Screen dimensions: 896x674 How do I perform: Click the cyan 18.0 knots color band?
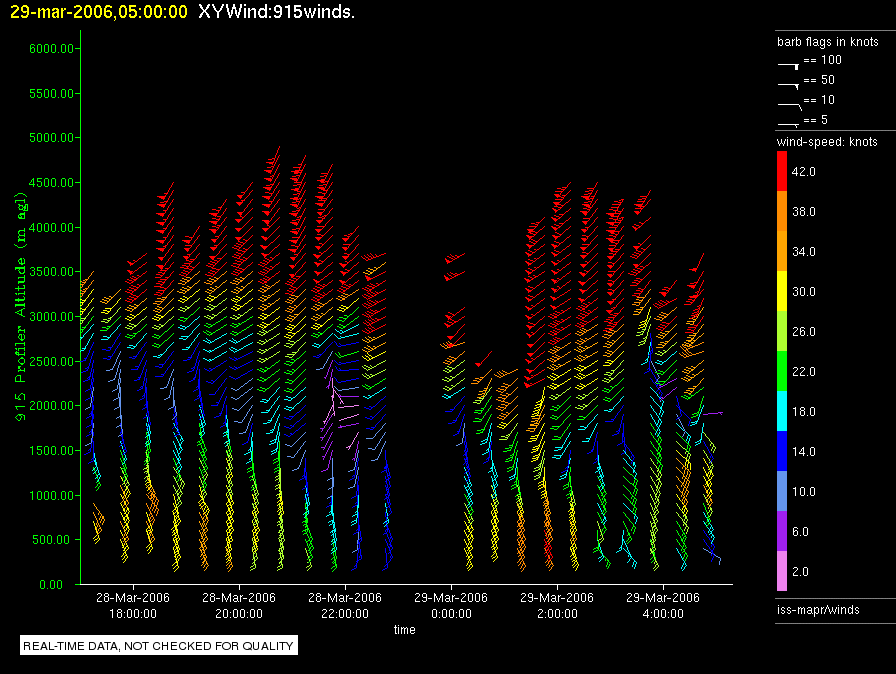782,411
